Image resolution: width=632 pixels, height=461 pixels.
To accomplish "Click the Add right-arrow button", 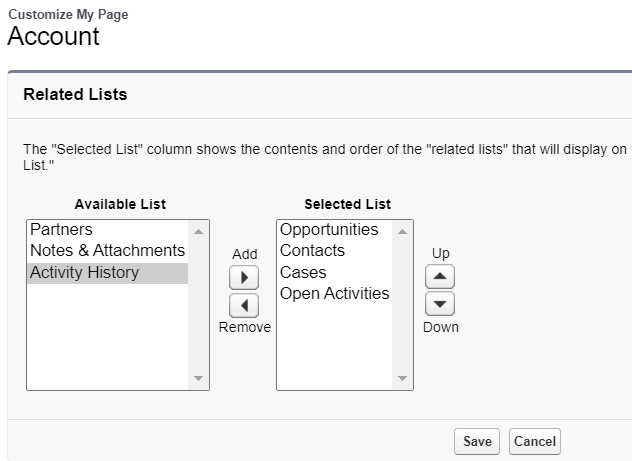I will coord(244,277).
